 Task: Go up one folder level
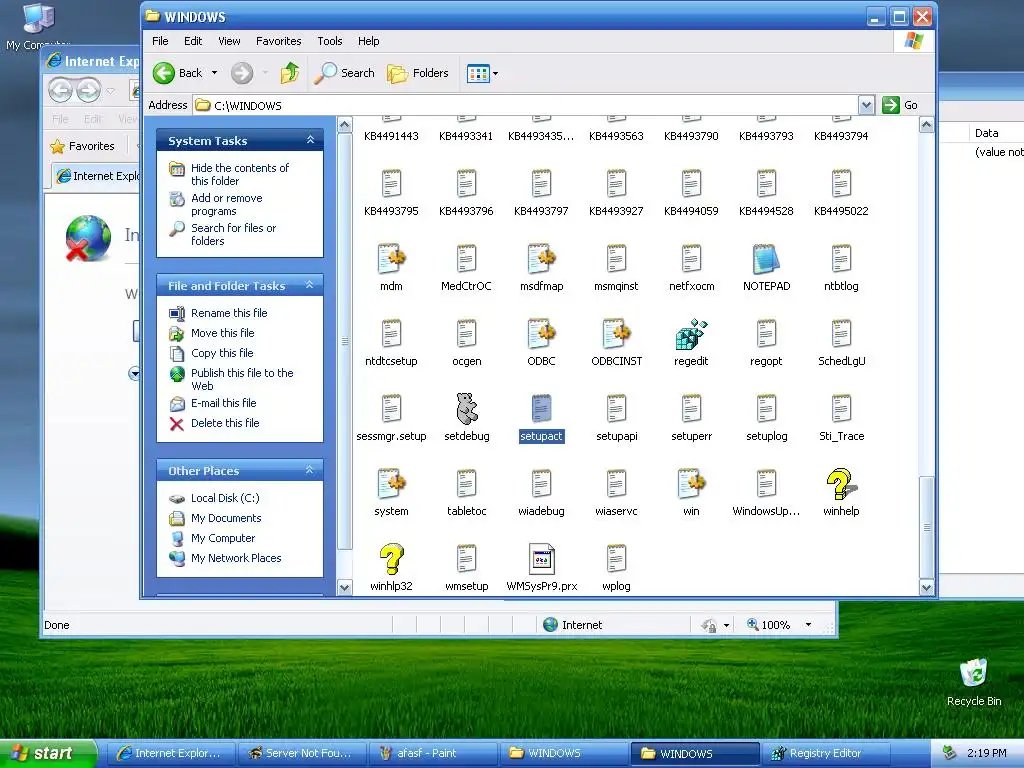coord(290,73)
